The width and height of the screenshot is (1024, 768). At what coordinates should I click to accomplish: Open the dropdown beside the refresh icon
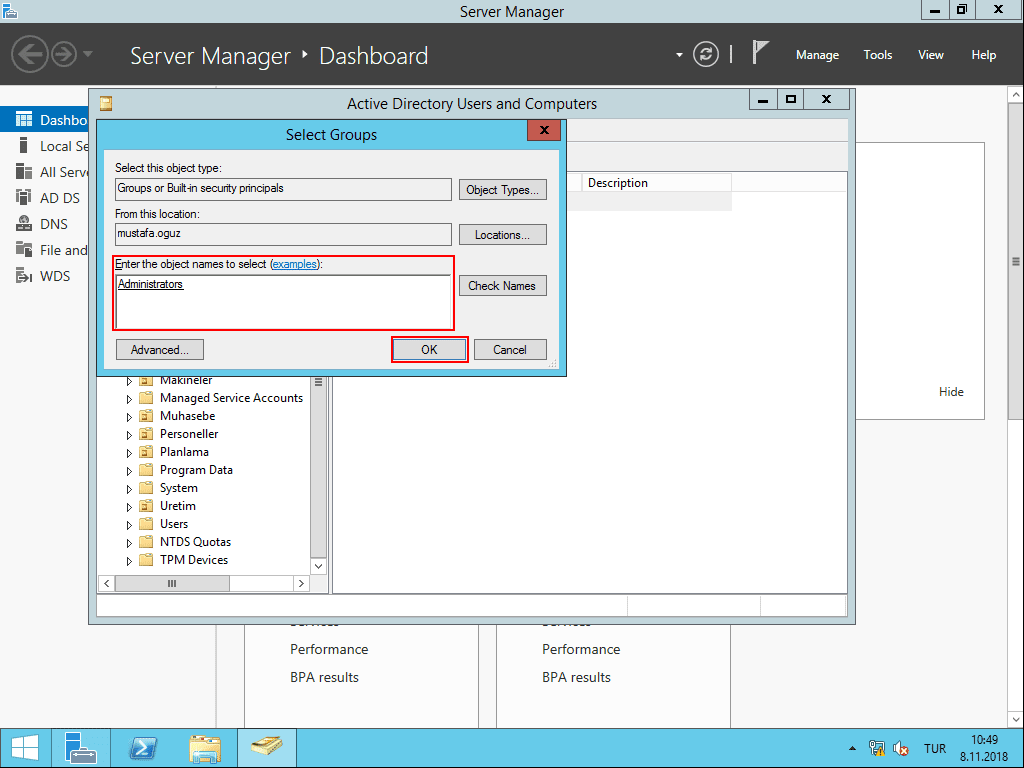coord(679,55)
